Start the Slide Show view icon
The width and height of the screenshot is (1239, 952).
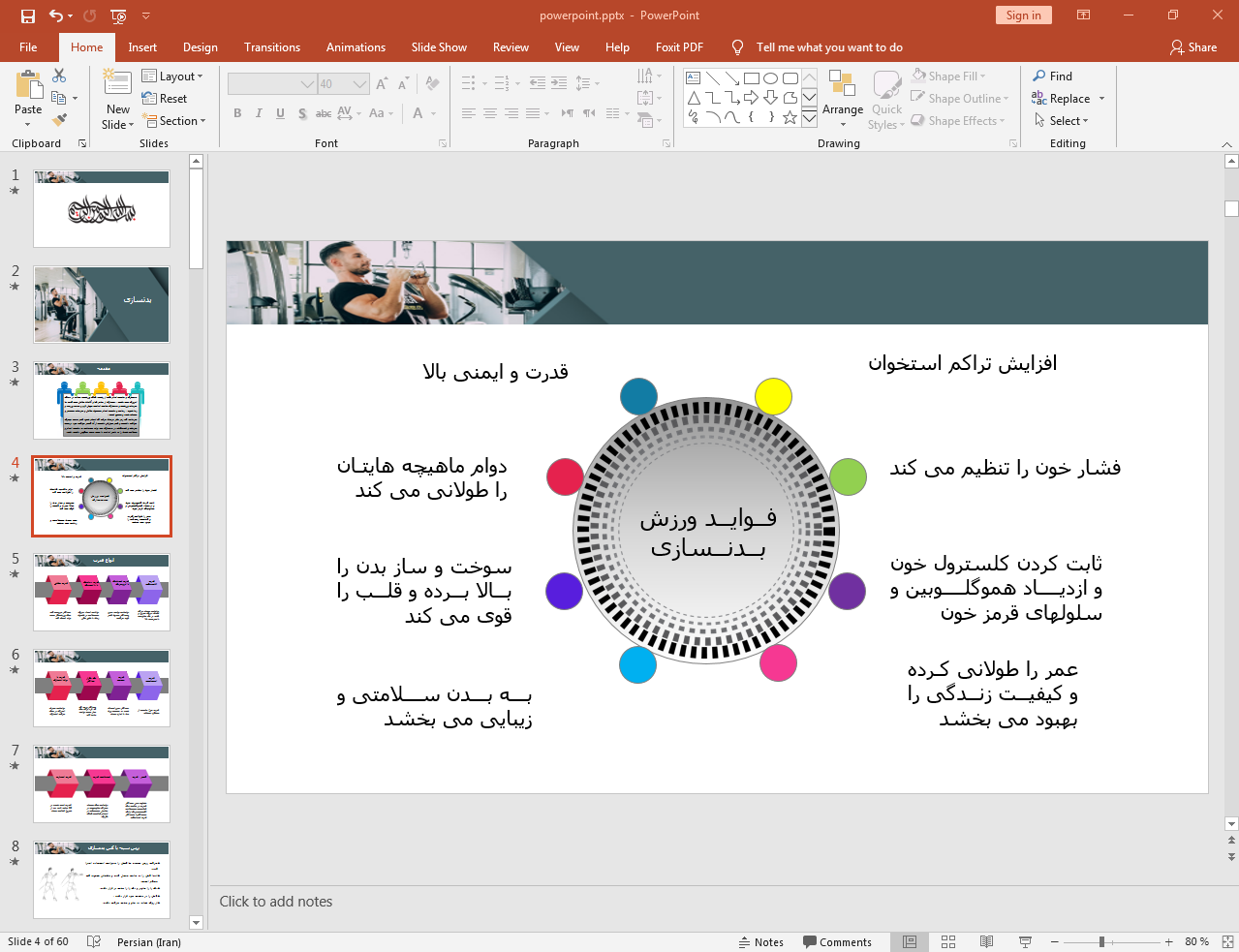coord(1025,941)
